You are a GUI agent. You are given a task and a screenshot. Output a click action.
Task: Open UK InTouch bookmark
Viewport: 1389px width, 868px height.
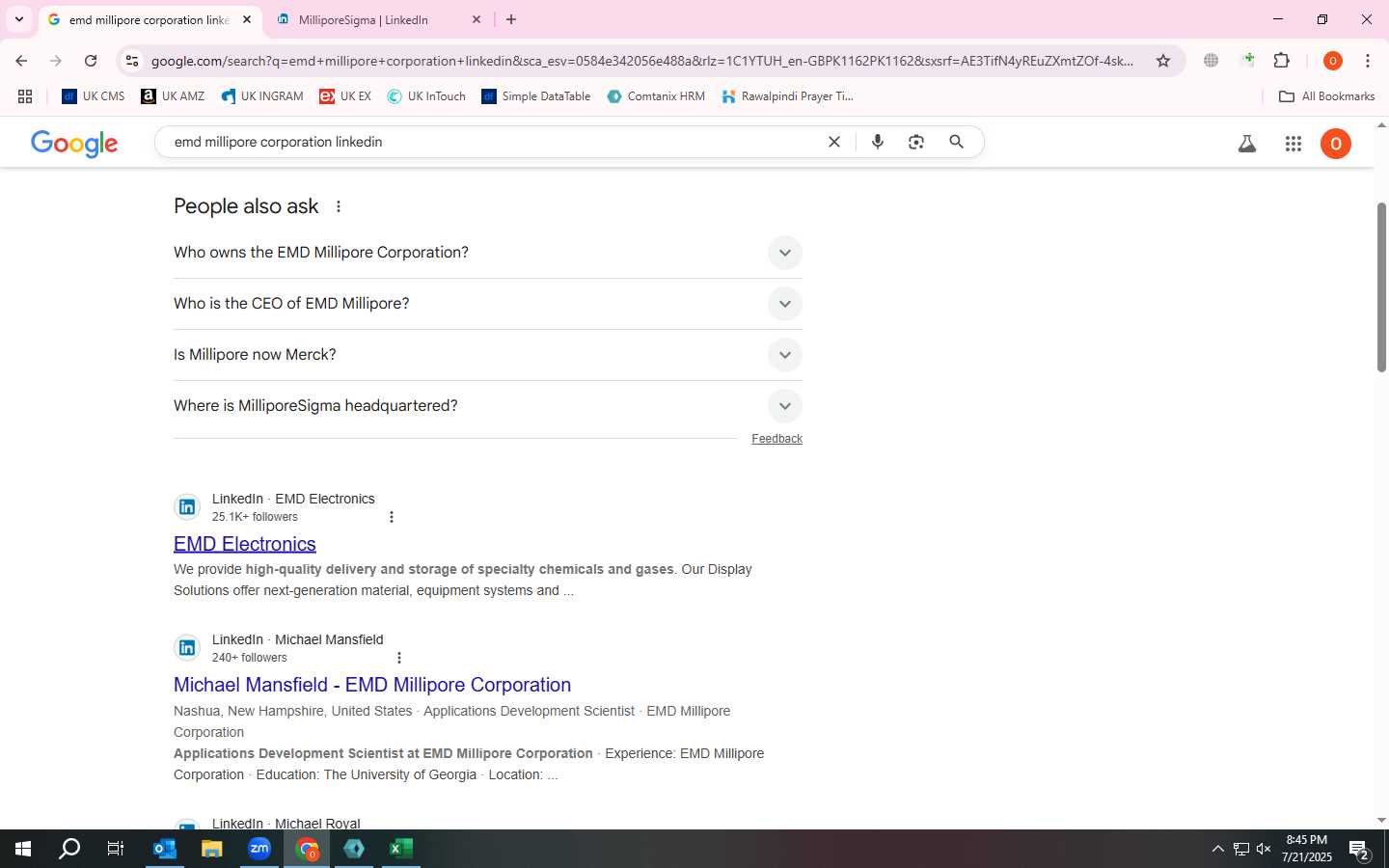[x=426, y=96]
